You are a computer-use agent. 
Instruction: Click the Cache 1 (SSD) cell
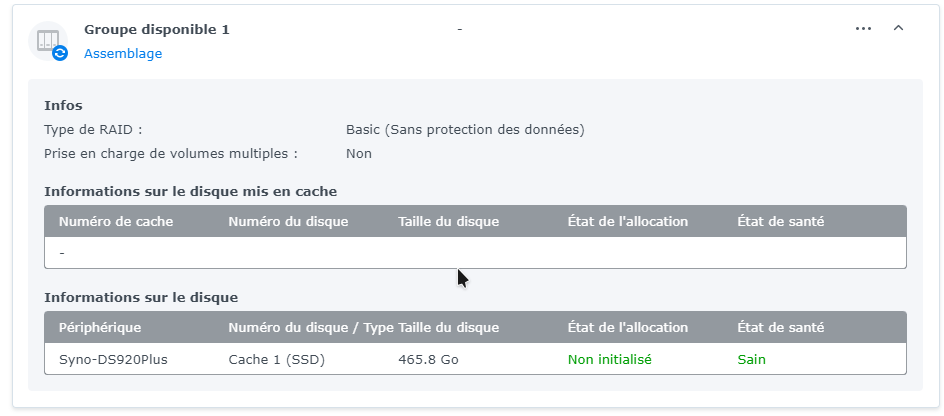tap(276, 359)
